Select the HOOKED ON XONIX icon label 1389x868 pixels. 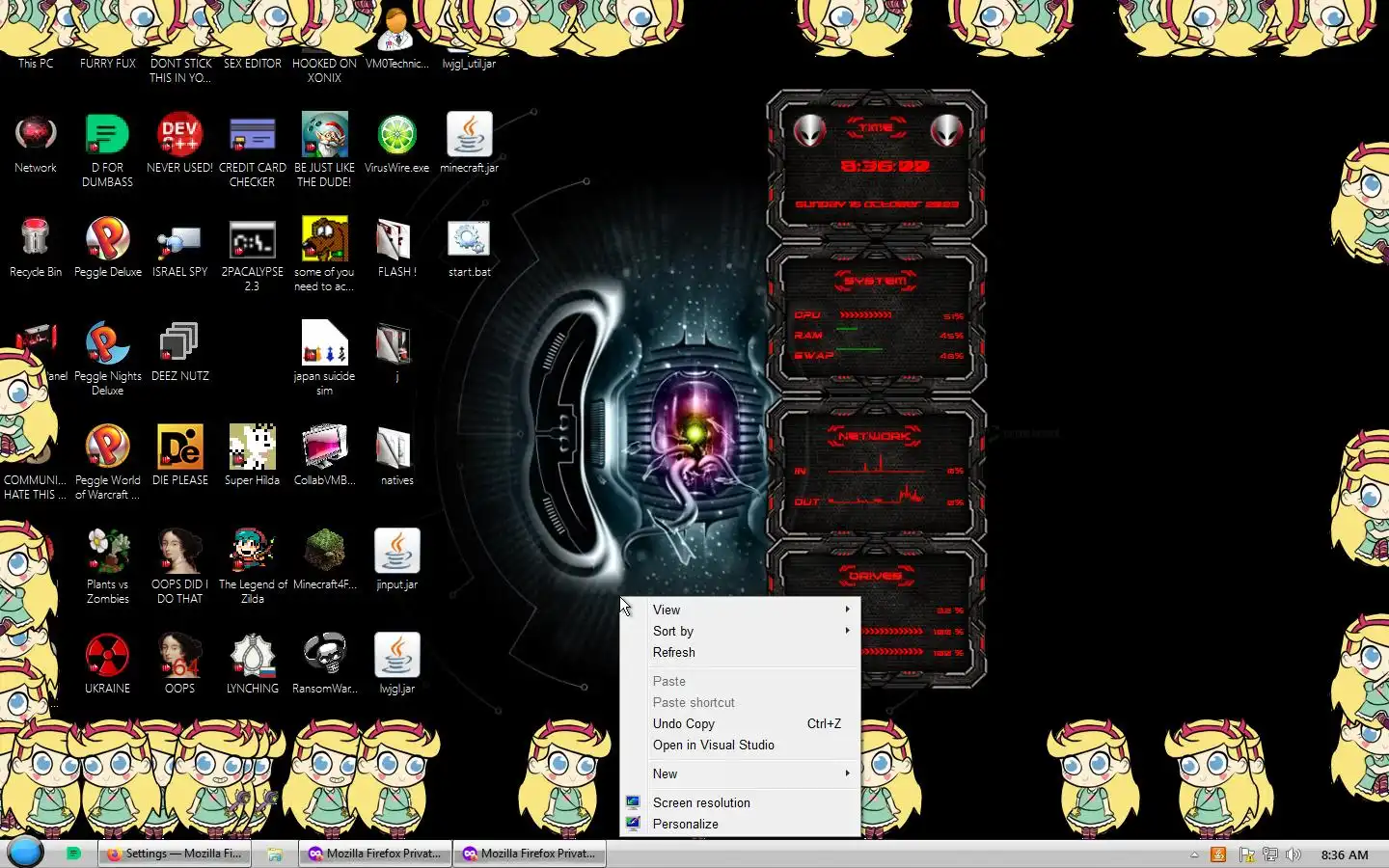(x=324, y=70)
